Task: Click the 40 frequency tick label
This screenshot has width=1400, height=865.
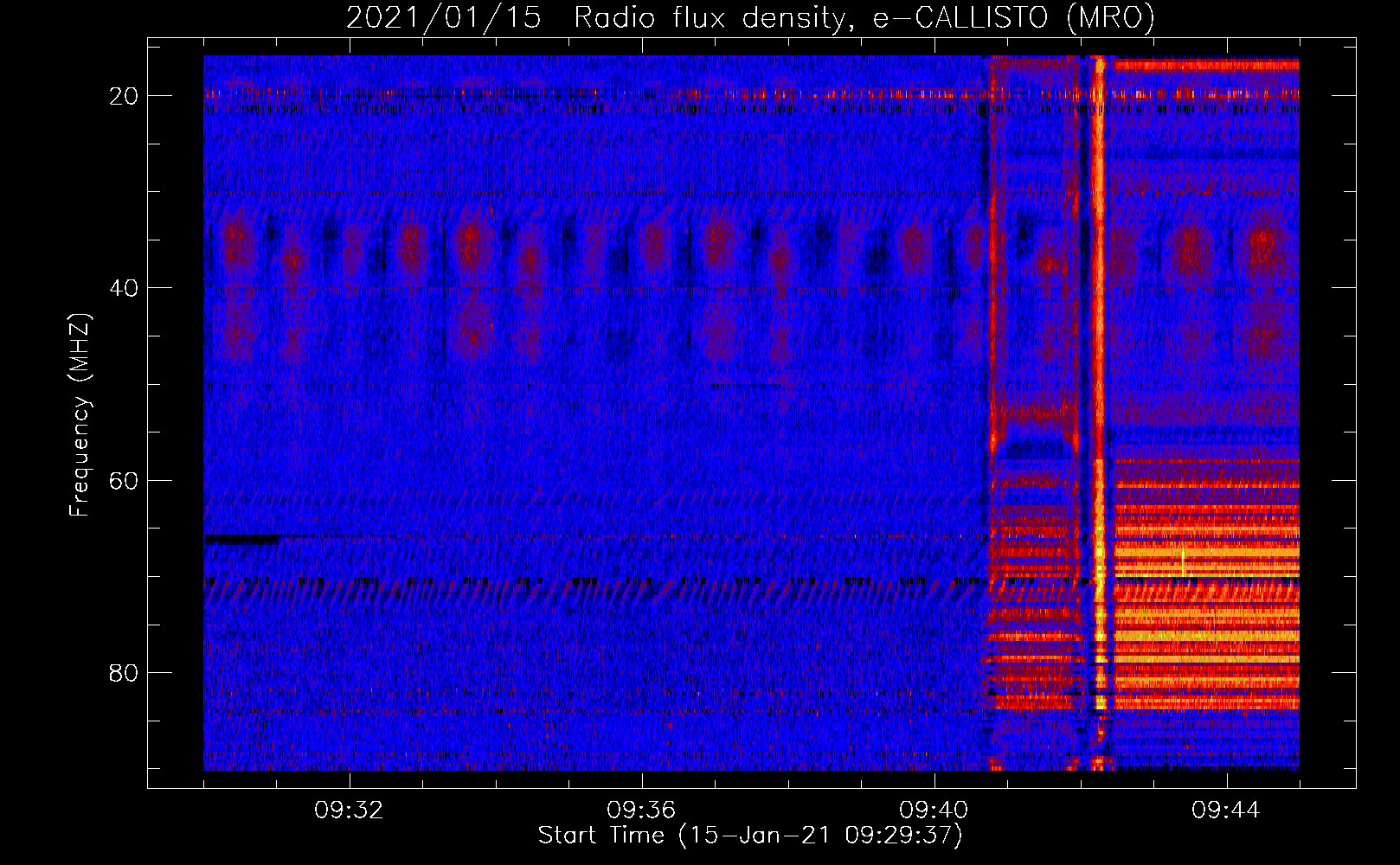Action: (x=124, y=288)
